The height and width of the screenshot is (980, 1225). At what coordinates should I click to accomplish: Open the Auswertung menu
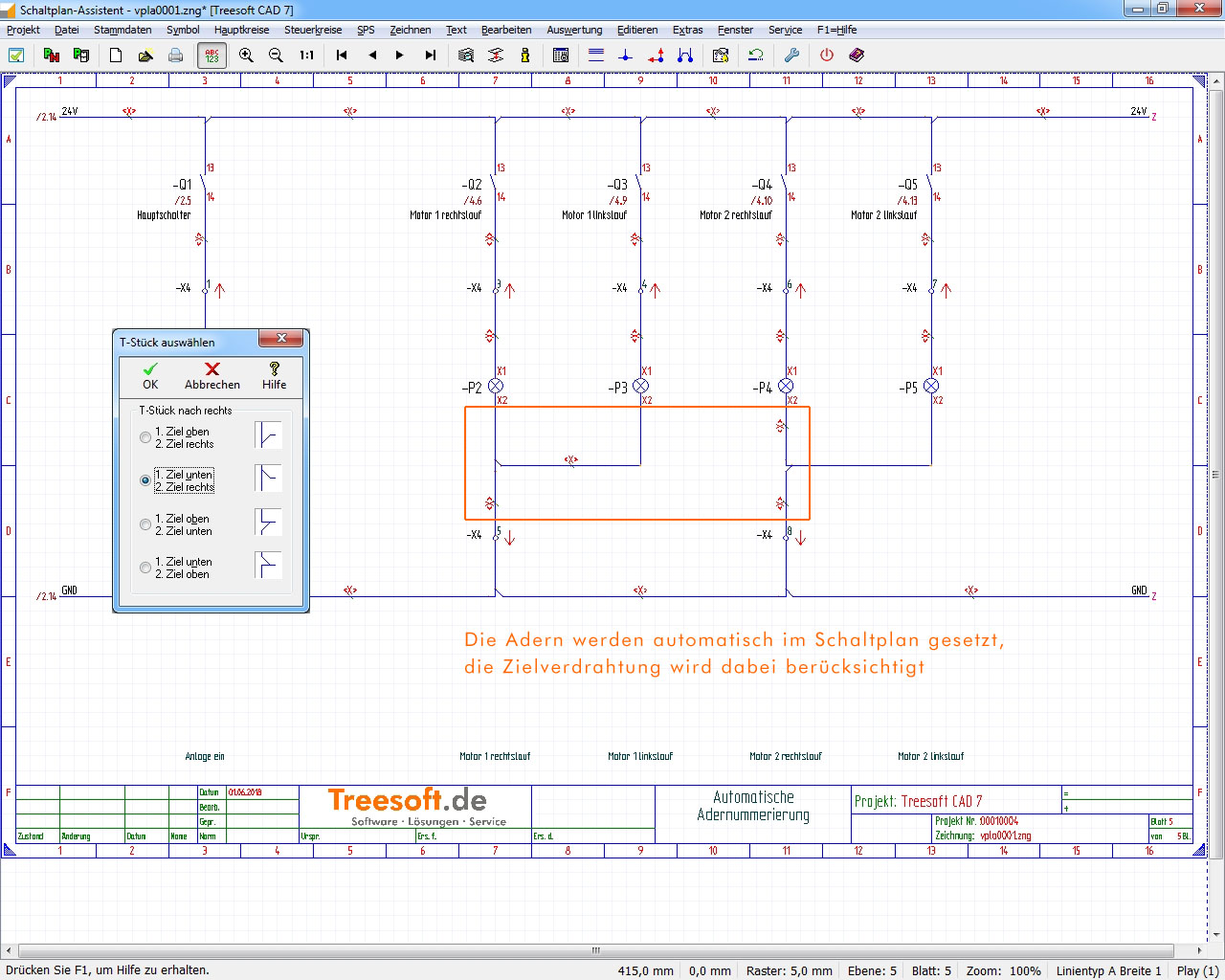click(x=574, y=30)
